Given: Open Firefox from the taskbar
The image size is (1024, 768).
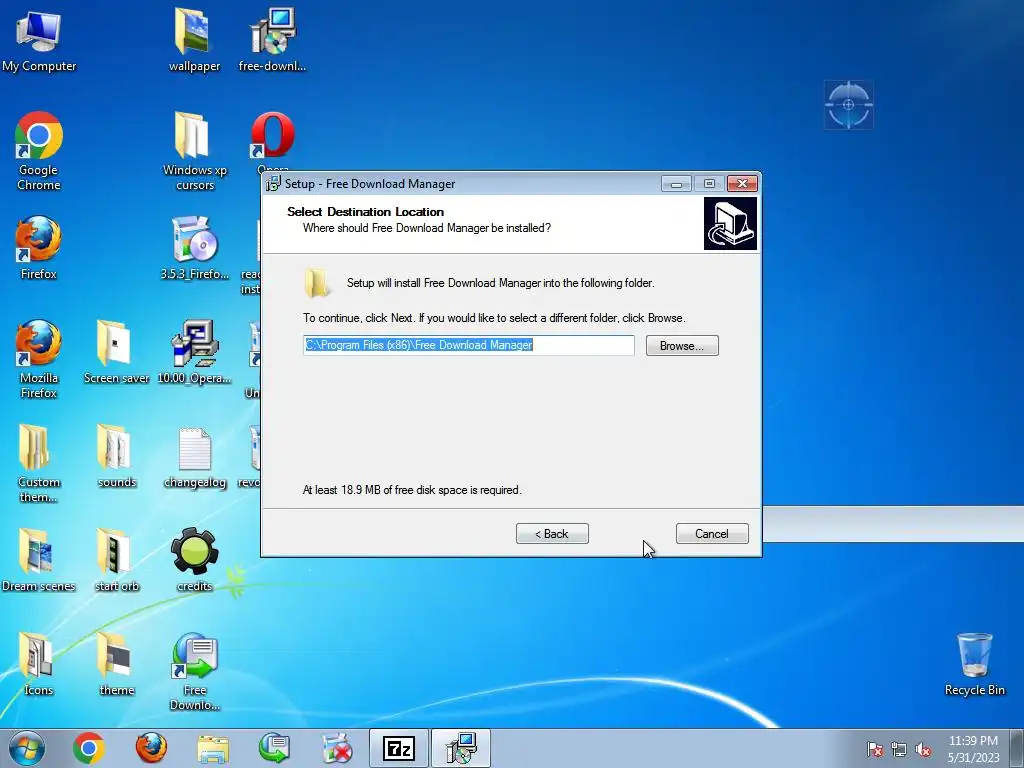Looking at the screenshot, I should 151,748.
